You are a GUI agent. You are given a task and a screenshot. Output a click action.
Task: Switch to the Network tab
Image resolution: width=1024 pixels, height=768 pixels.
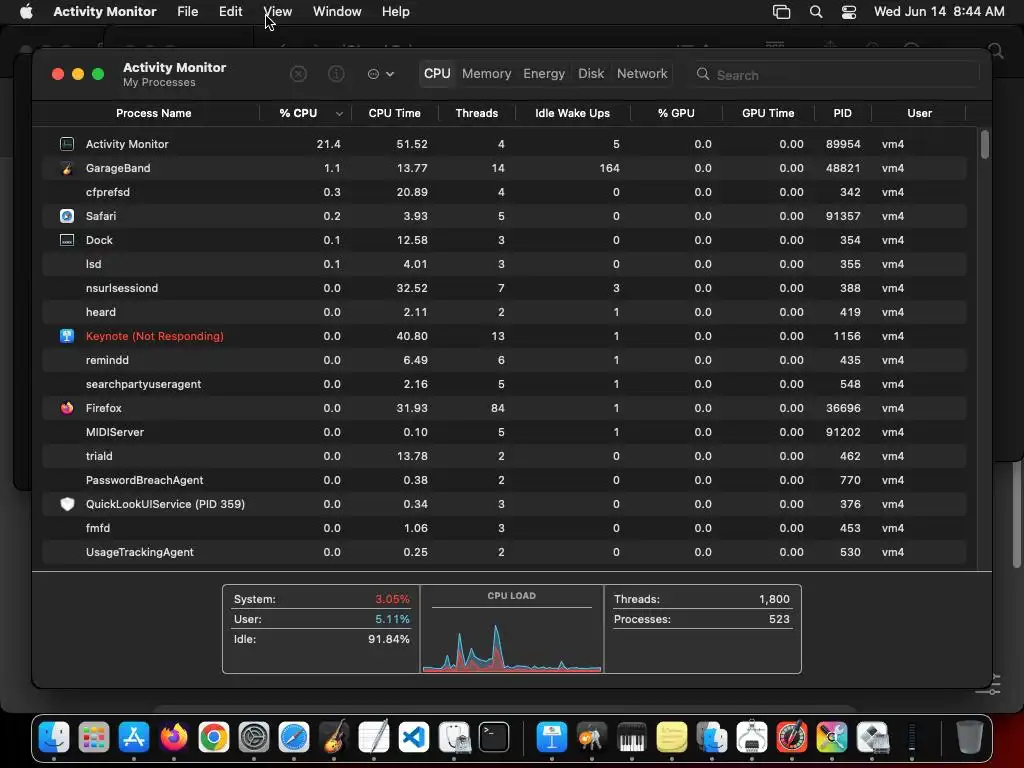[x=642, y=74]
